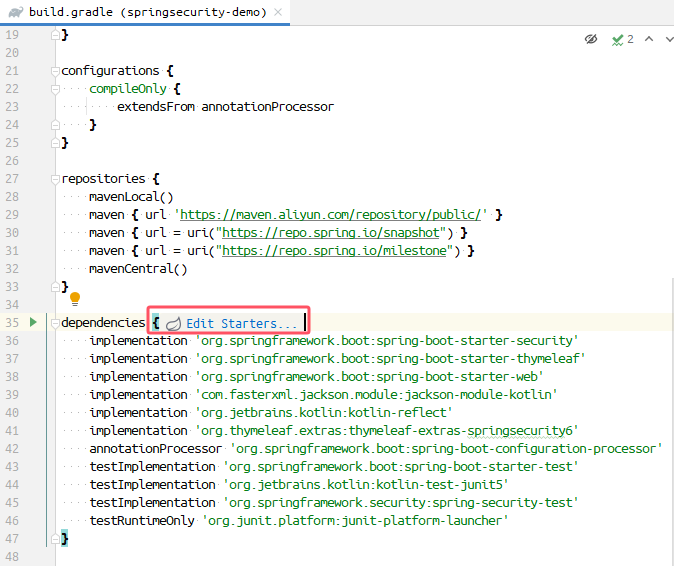
Task: Click the annotationProcessor keyword on line 42
Action: point(156,449)
